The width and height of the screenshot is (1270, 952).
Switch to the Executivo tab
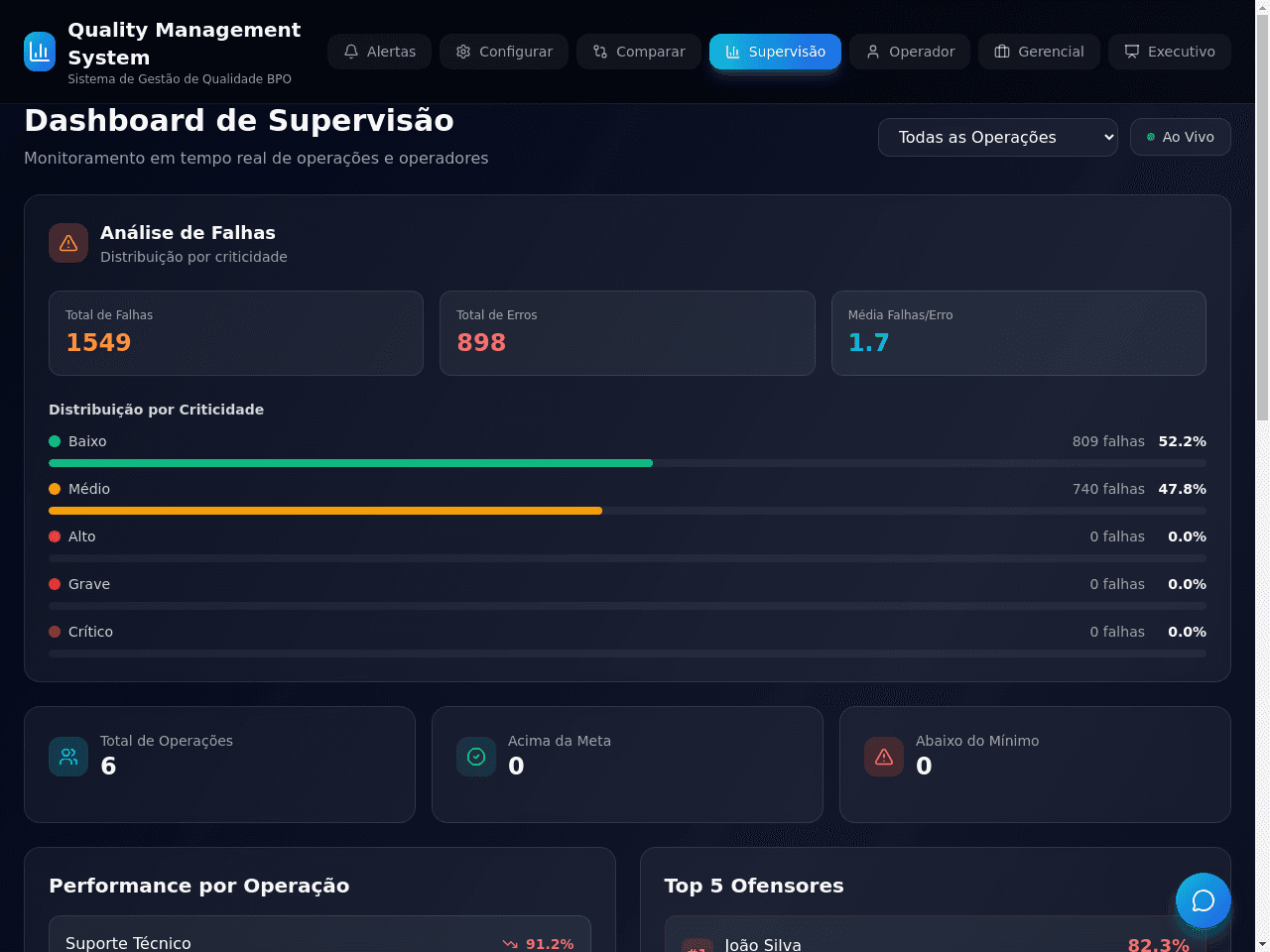coord(1170,52)
